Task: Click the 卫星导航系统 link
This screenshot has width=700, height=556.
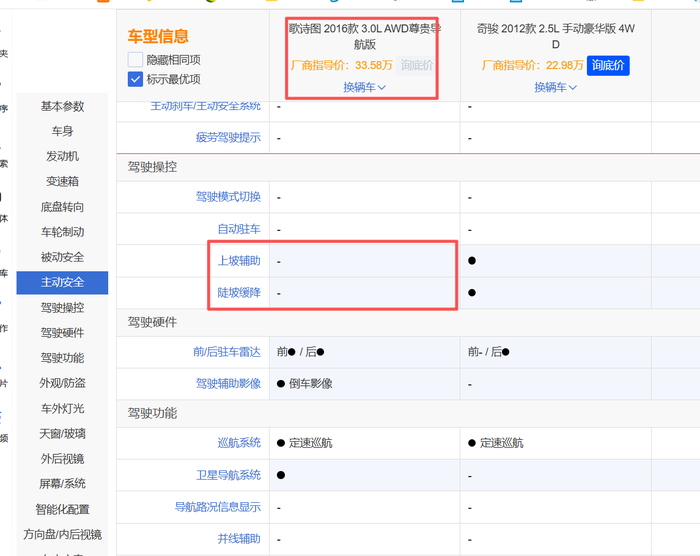Action: click(228, 475)
